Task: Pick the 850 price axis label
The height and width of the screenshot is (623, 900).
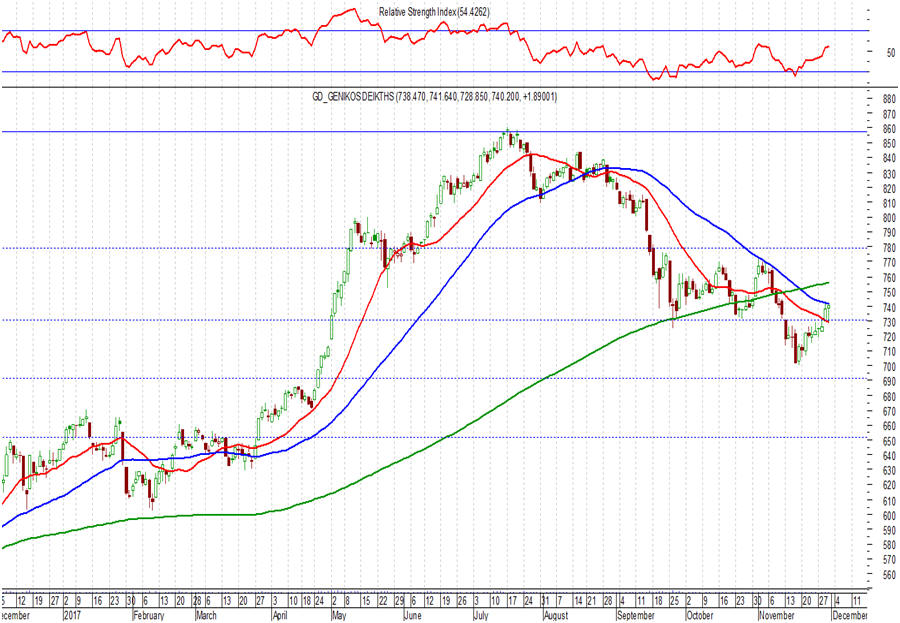Action: (x=889, y=143)
